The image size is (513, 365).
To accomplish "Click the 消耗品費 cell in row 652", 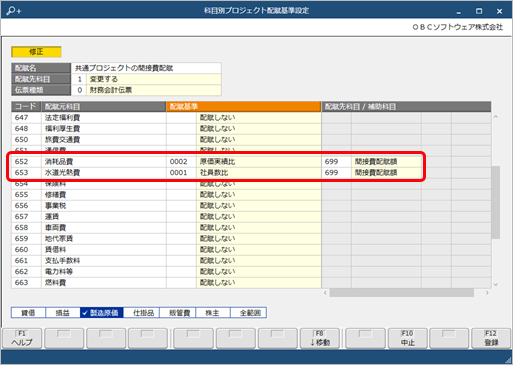I will coord(104,162).
